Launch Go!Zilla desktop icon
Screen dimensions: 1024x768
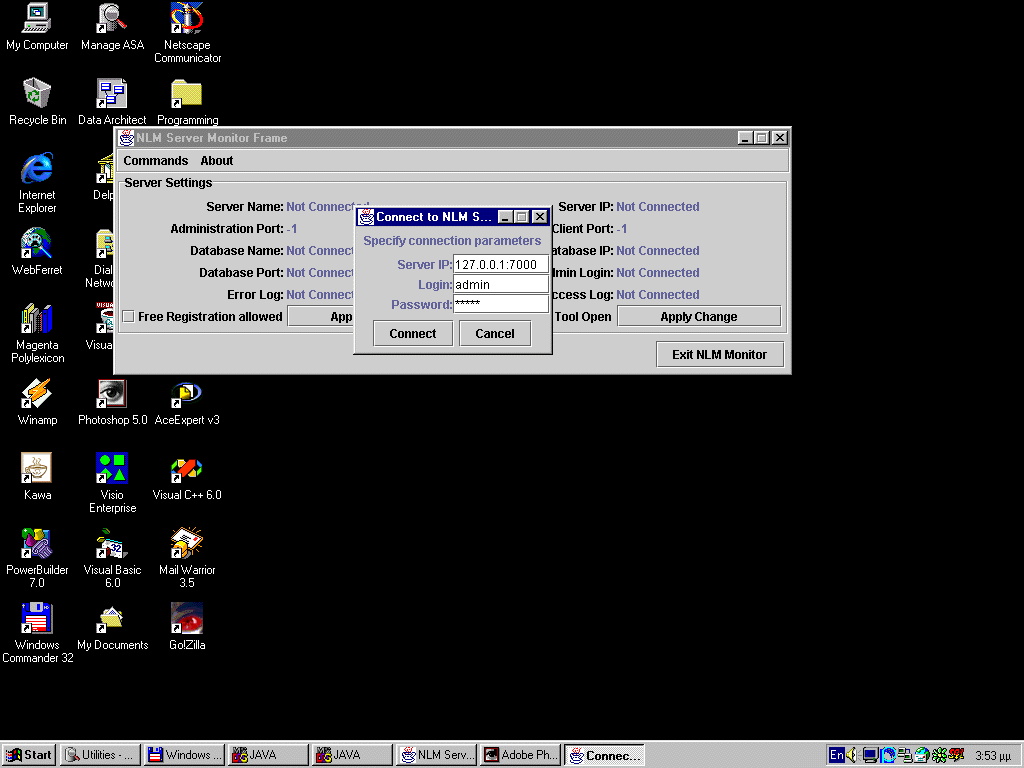(x=187, y=627)
